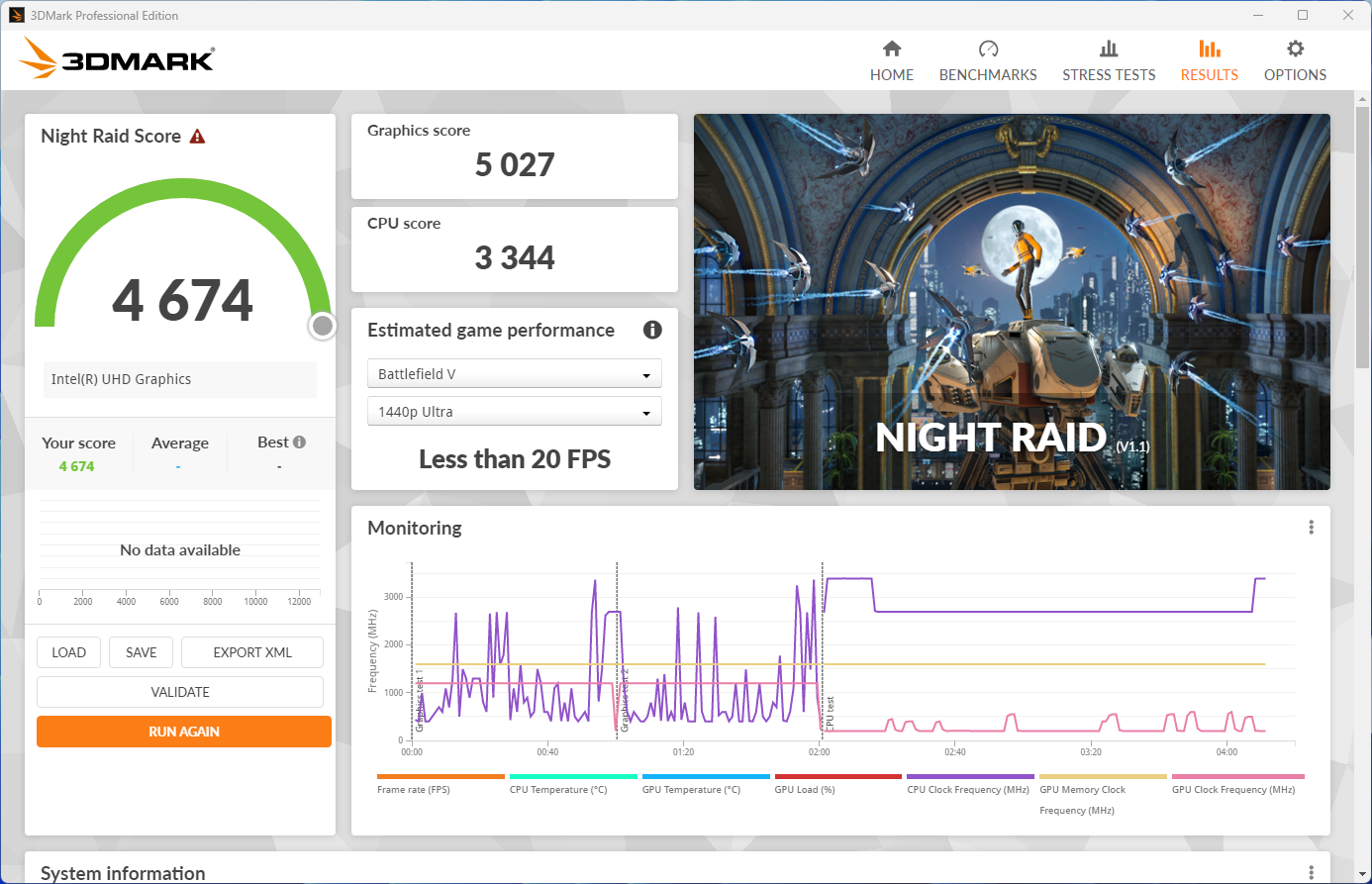Screen dimensions: 1372x884
Task: Open the Monitoring panel options menu
Action: click(1311, 527)
